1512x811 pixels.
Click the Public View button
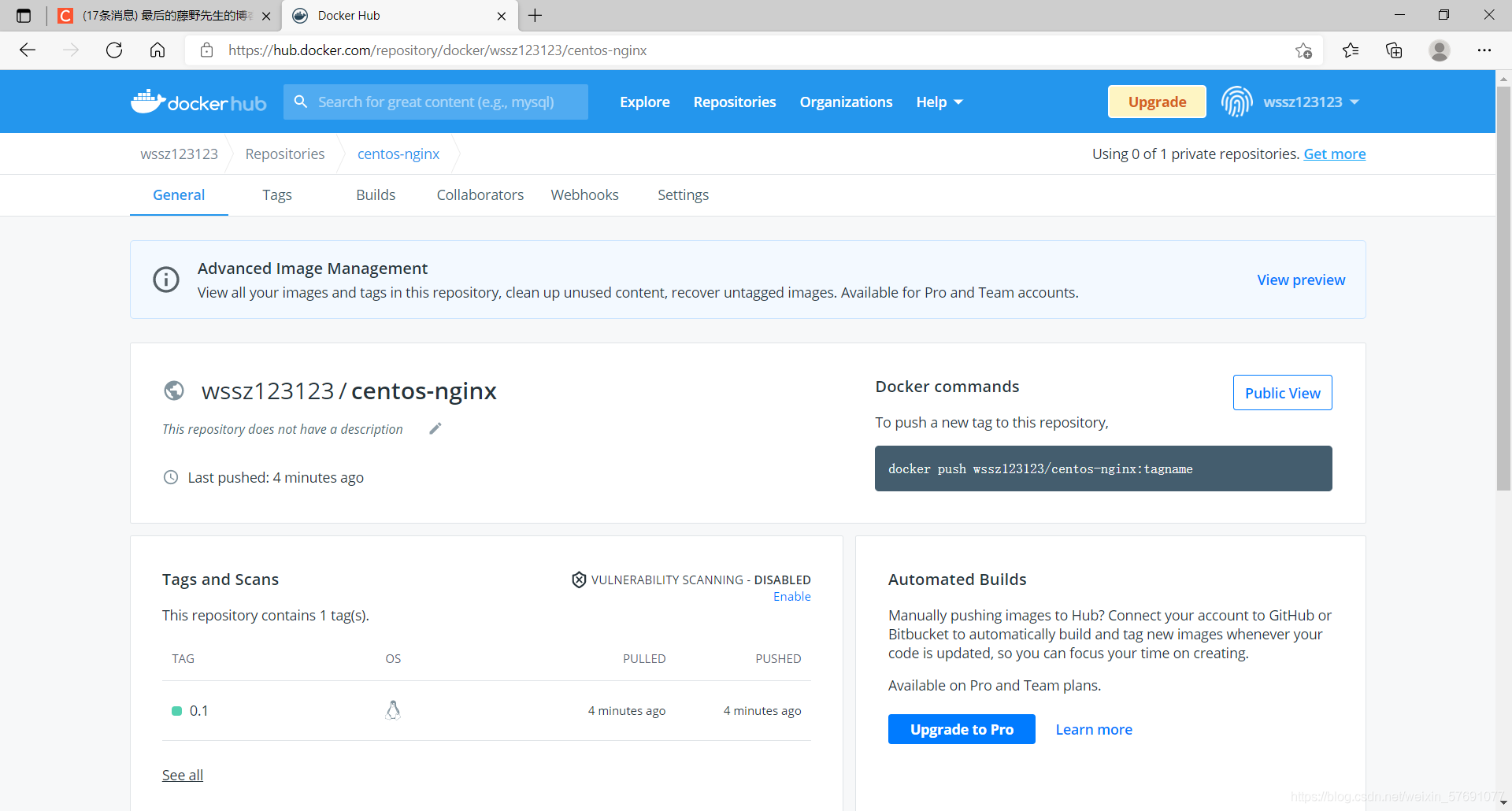tap(1282, 393)
